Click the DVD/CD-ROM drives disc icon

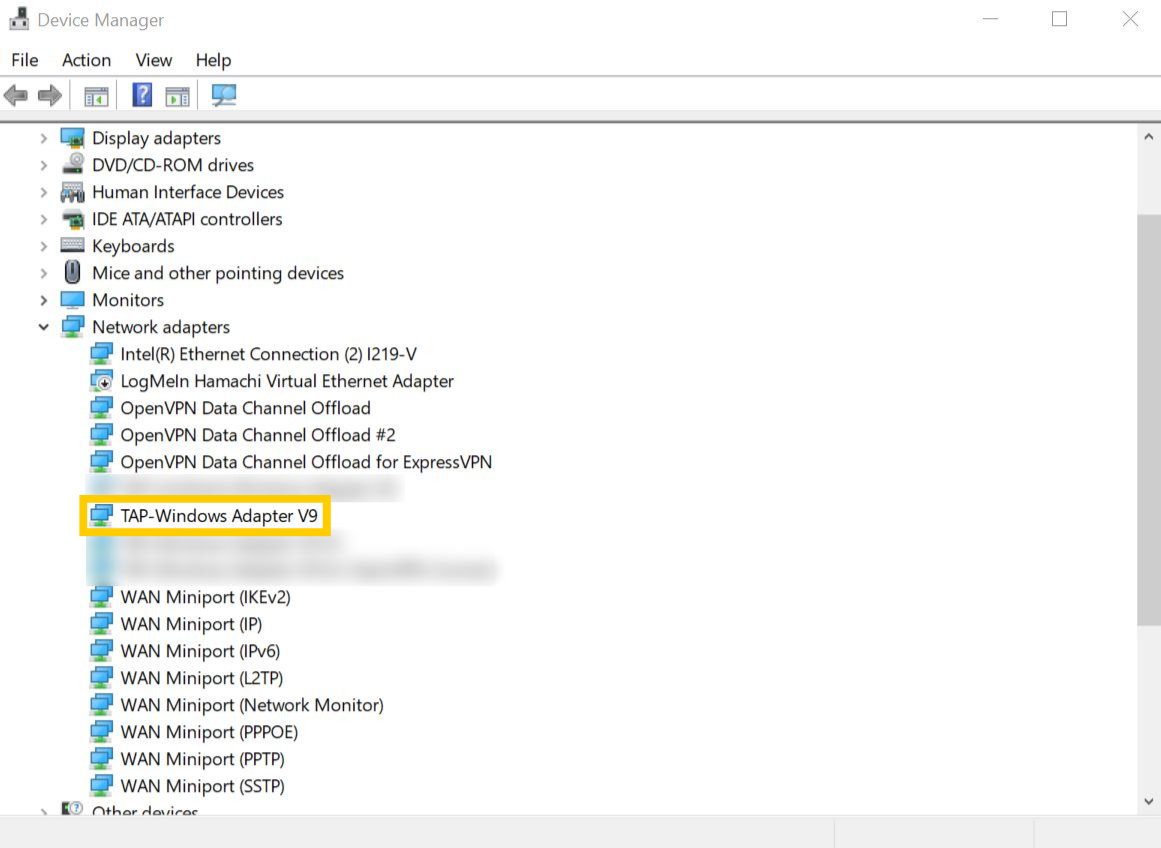[x=73, y=164]
